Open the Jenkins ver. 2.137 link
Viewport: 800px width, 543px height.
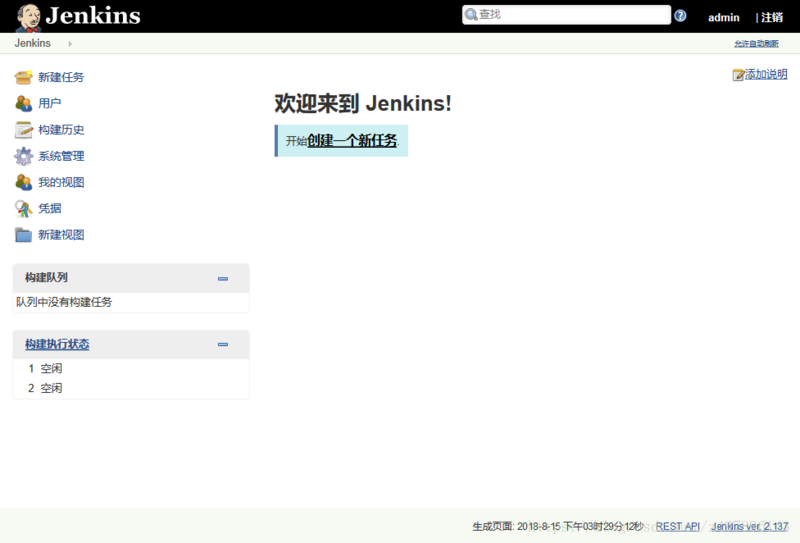coord(749,526)
